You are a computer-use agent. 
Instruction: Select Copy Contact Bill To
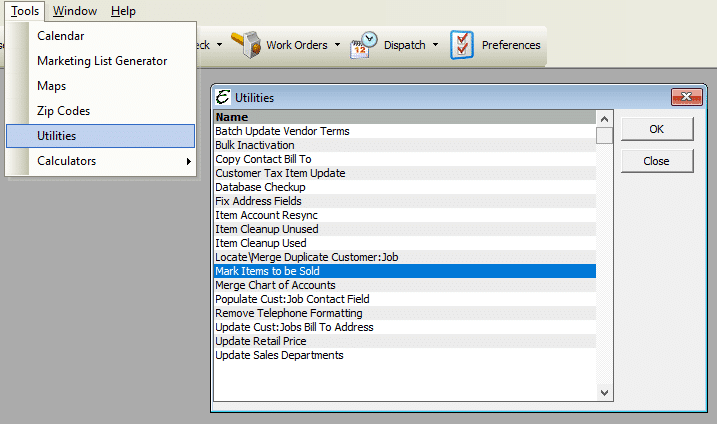(x=405, y=159)
